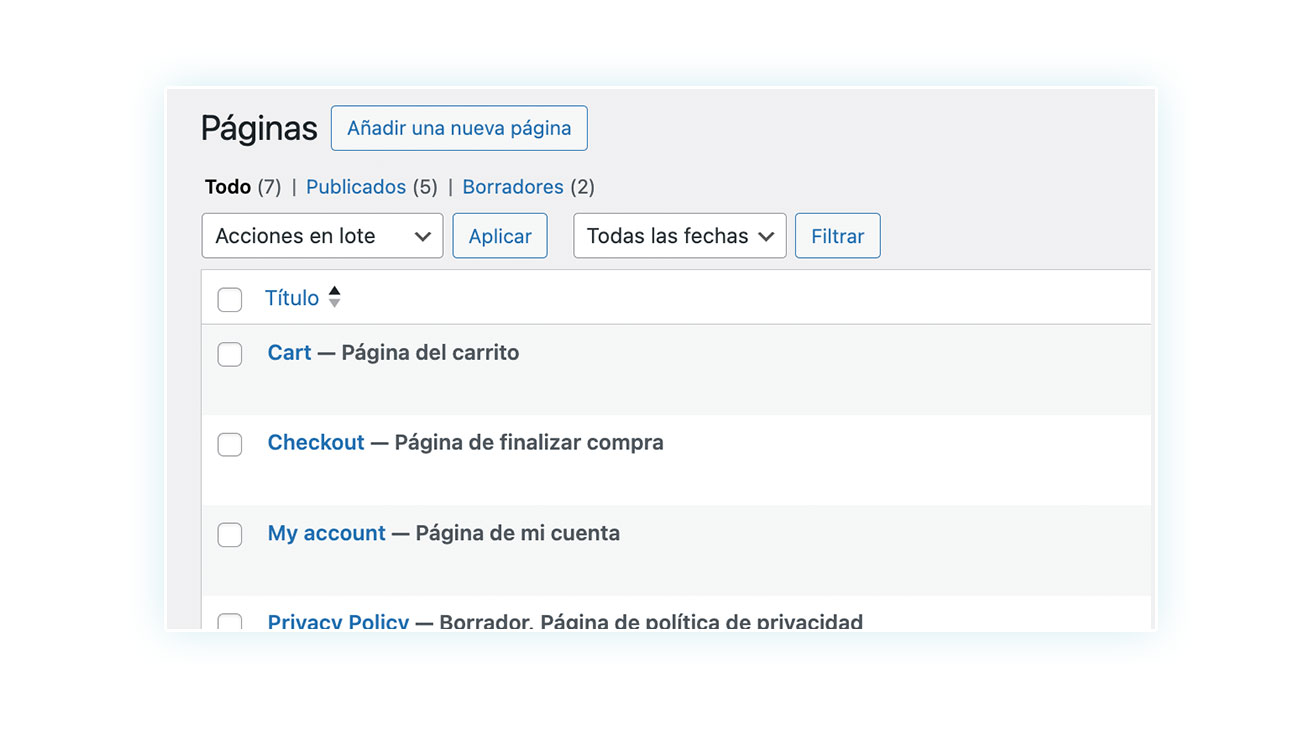Click the Páginas heading text
1300x731 pixels.
pos(259,128)
